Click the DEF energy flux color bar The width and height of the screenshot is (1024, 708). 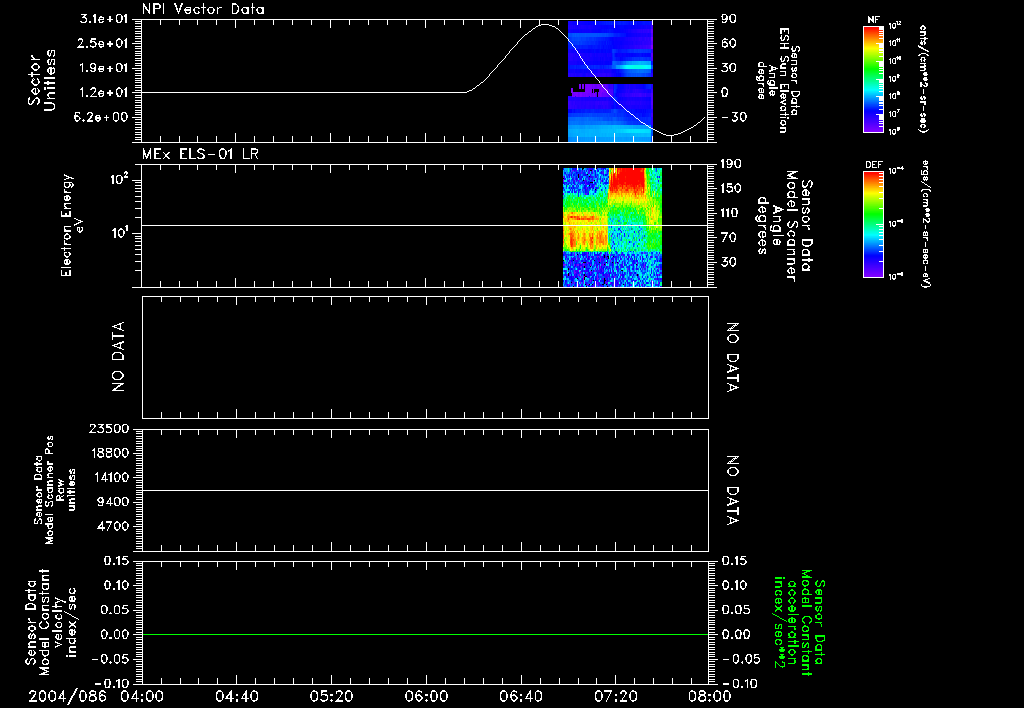[874, 224]
